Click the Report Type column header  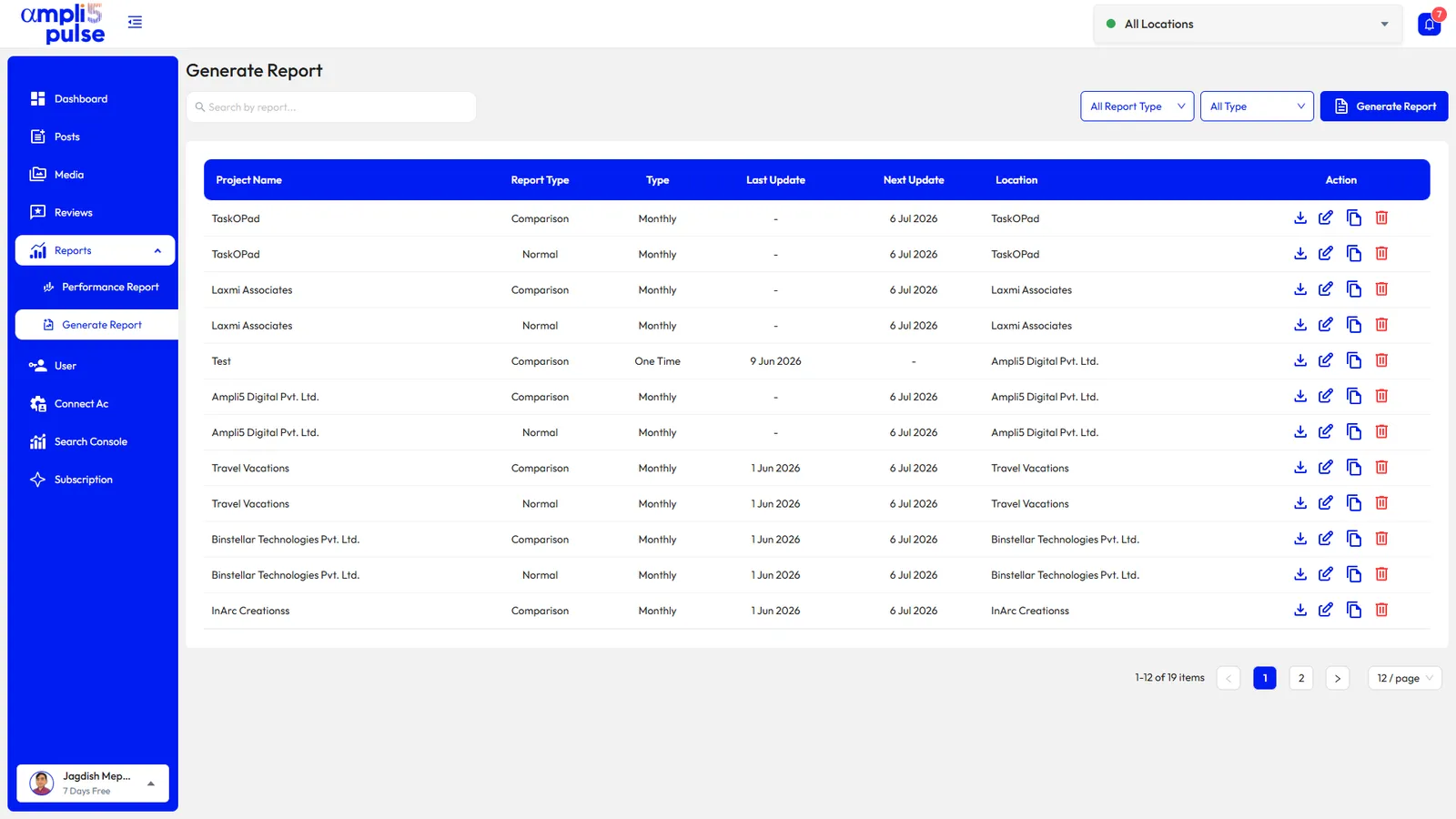click(540, 180)
